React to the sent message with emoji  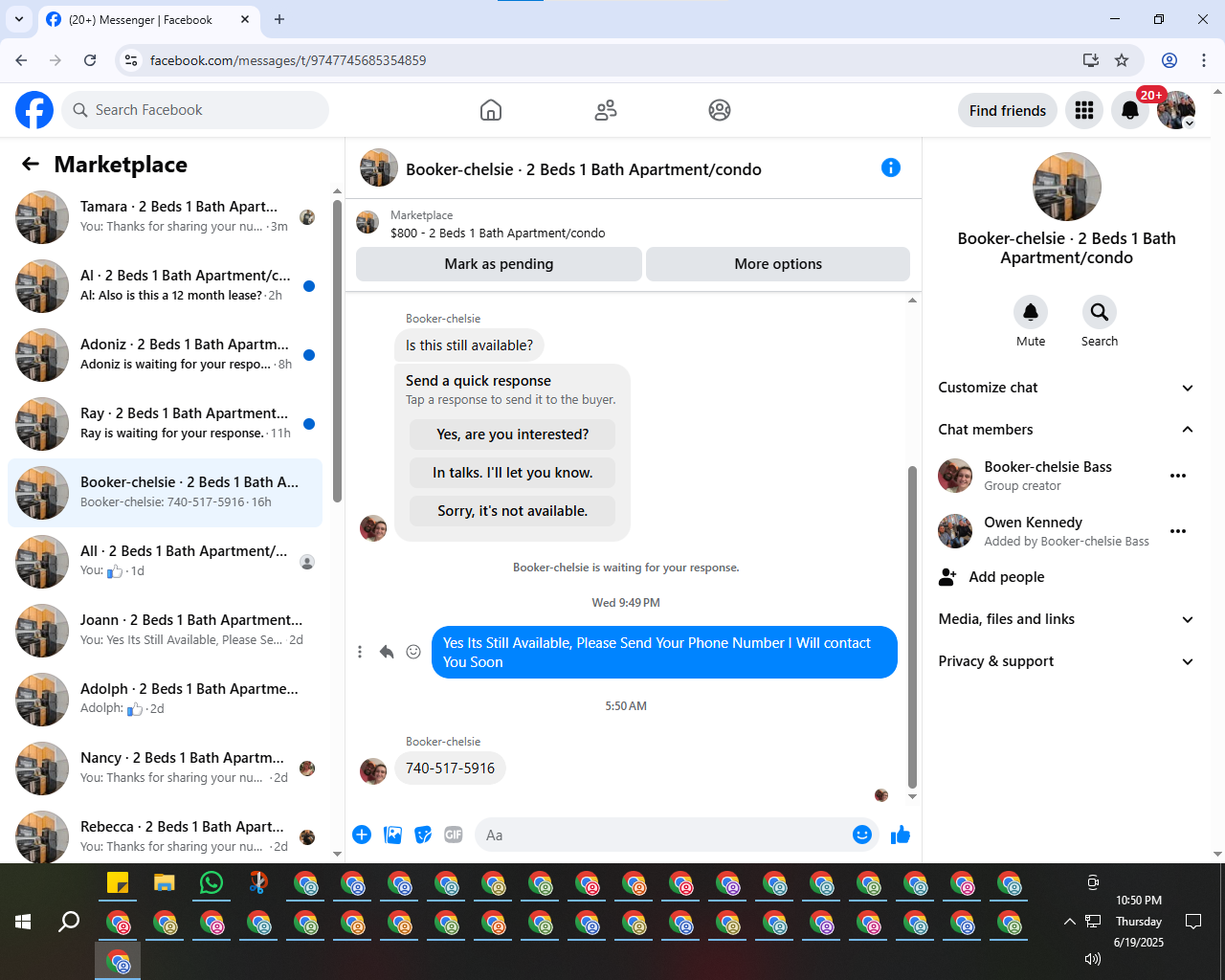pos(413,652)
